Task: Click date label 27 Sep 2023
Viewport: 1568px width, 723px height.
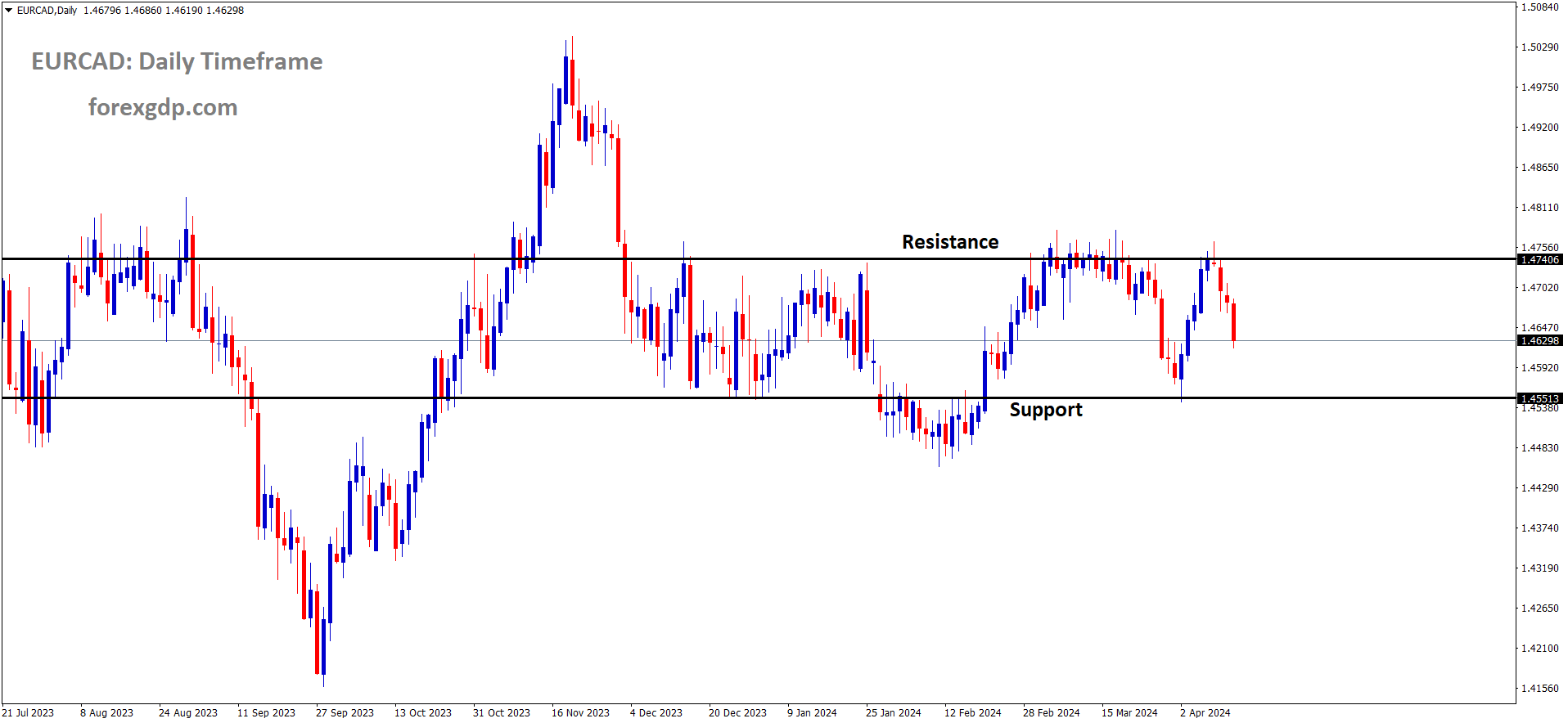Action: pos(345,713)
